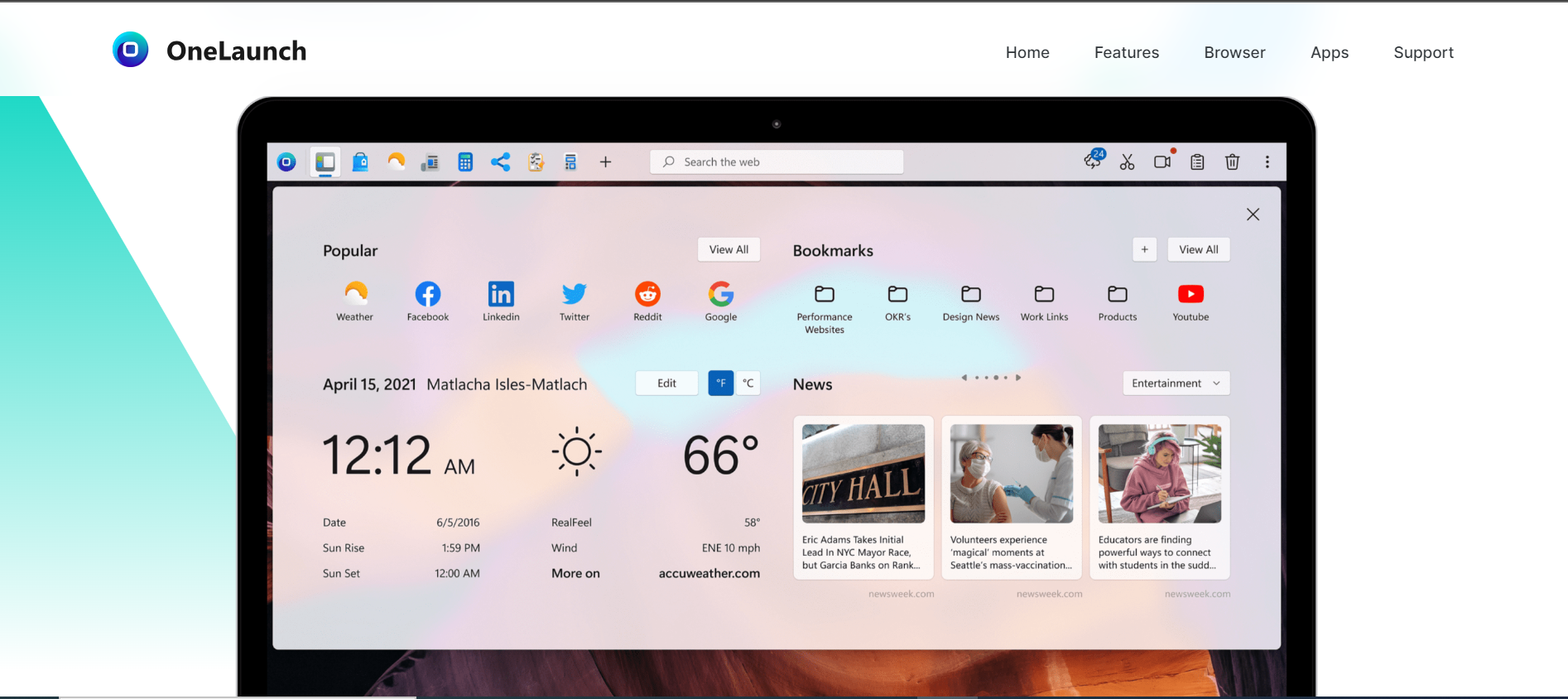Expand the Entertainment news category dropdown
The image size is (1568, 699).
click(x=1176, y=383)
